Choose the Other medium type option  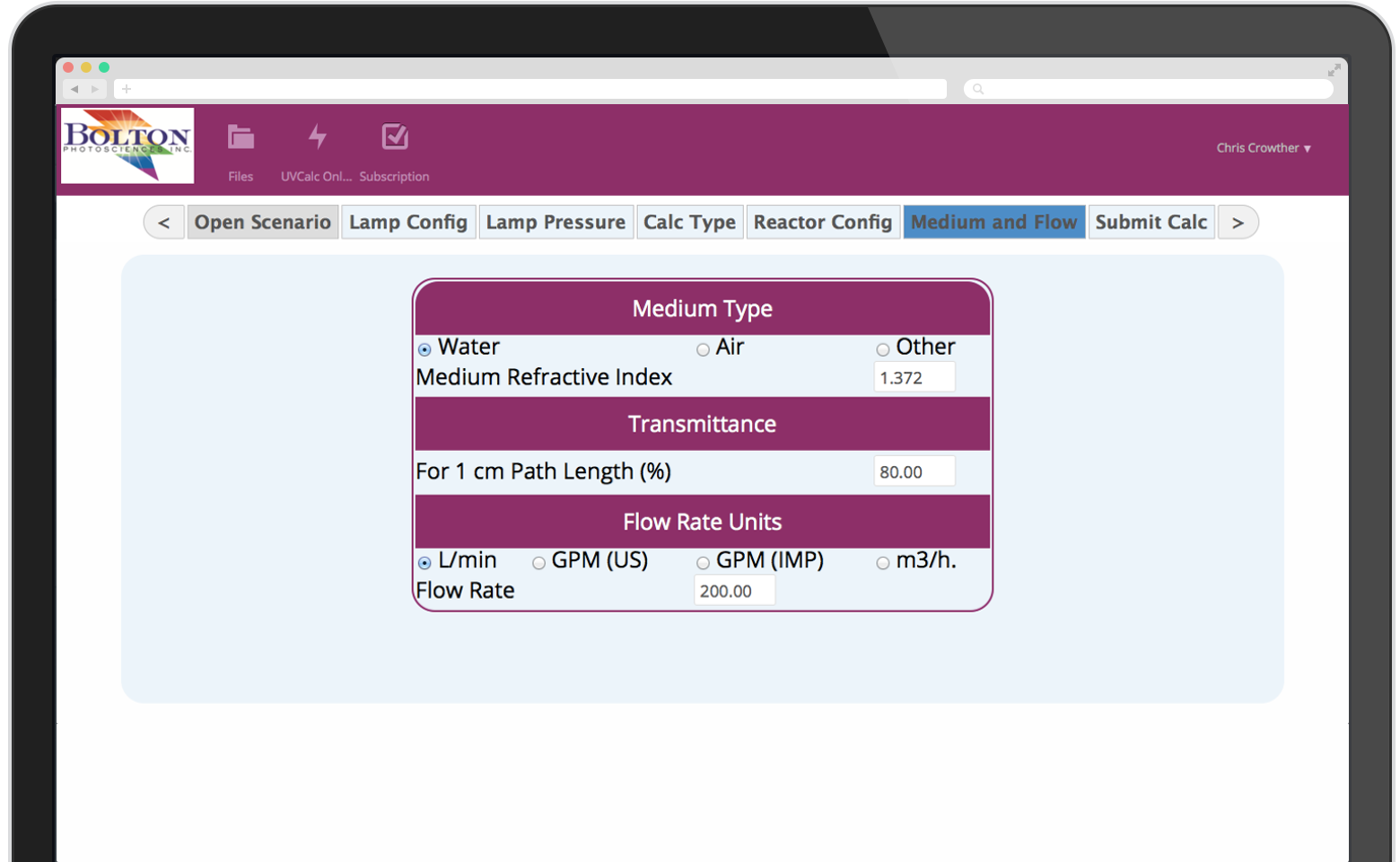click(x=883, y=349)
